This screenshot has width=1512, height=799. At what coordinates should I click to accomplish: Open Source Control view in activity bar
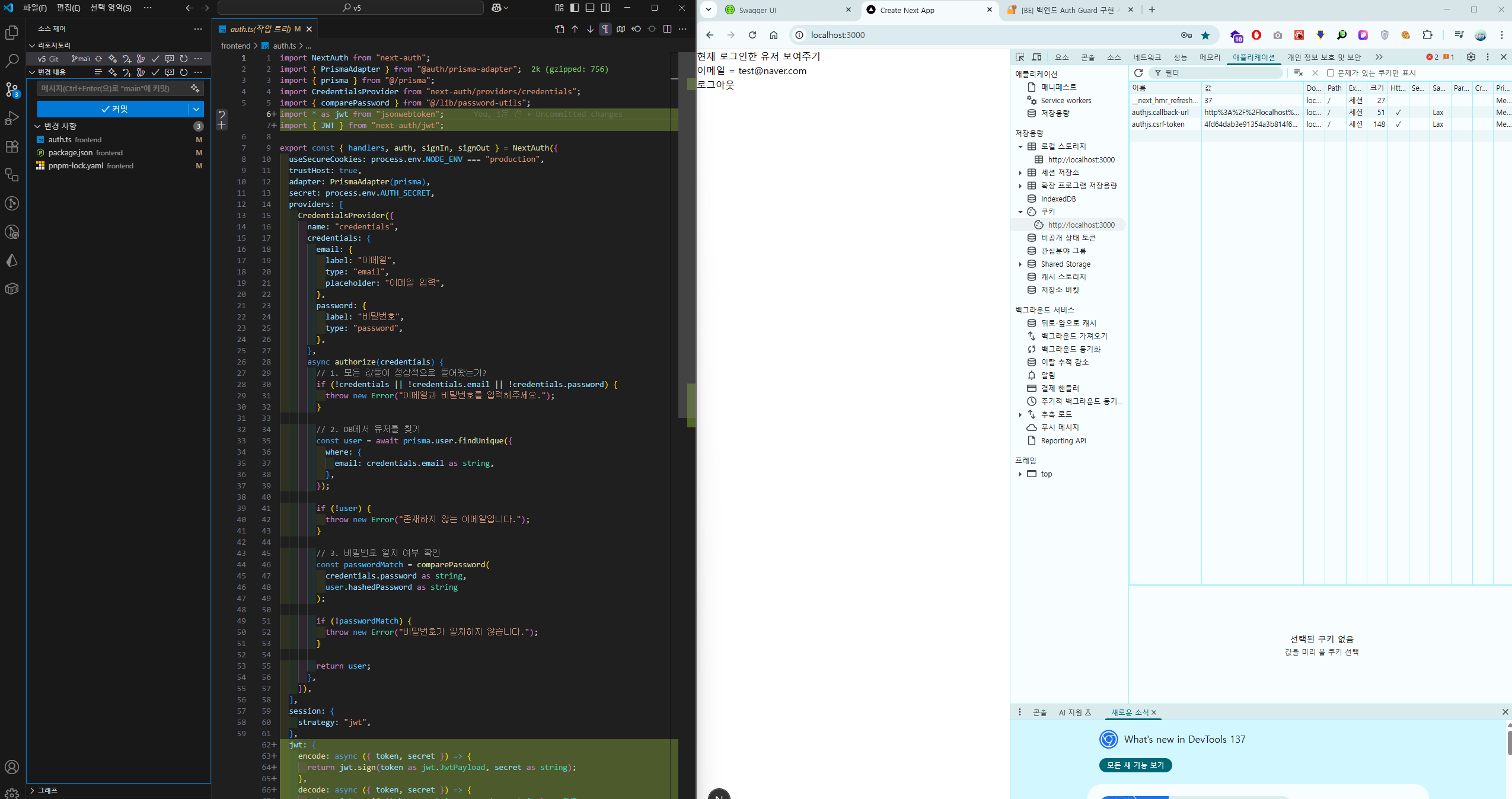coord(12,90)
